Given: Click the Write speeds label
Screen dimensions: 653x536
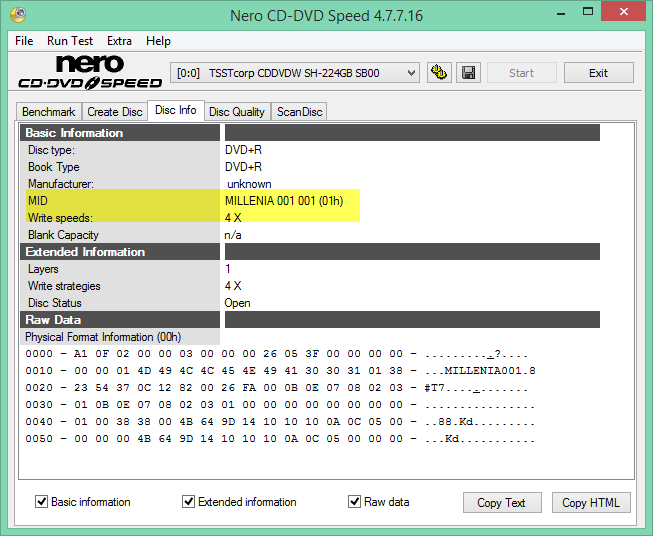Looking at the screenshot, I should point(60,218).
